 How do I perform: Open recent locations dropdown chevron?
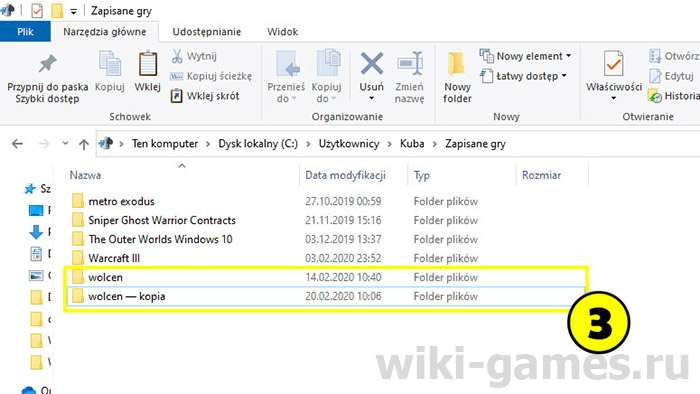[x=65, y=143]
